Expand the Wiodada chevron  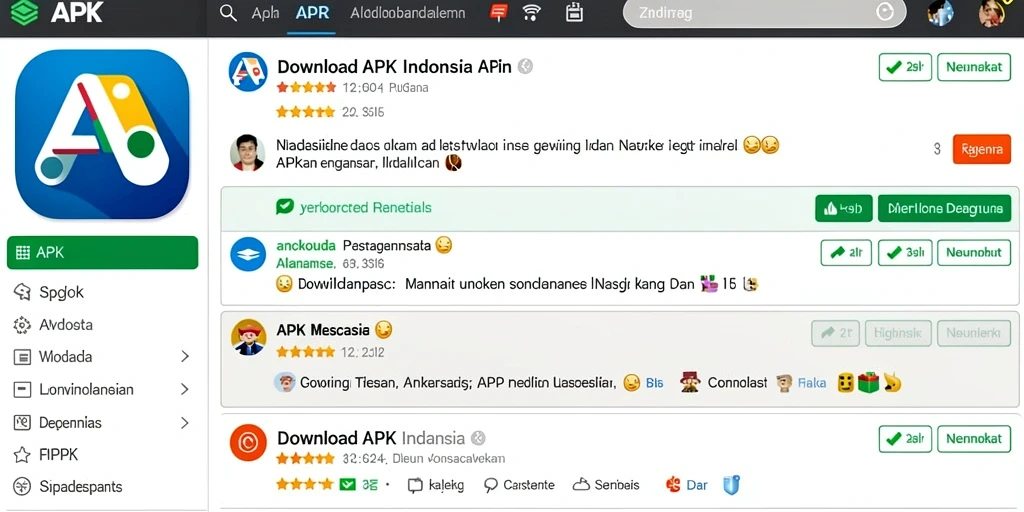pyautogui.click(x=185, y=357)
